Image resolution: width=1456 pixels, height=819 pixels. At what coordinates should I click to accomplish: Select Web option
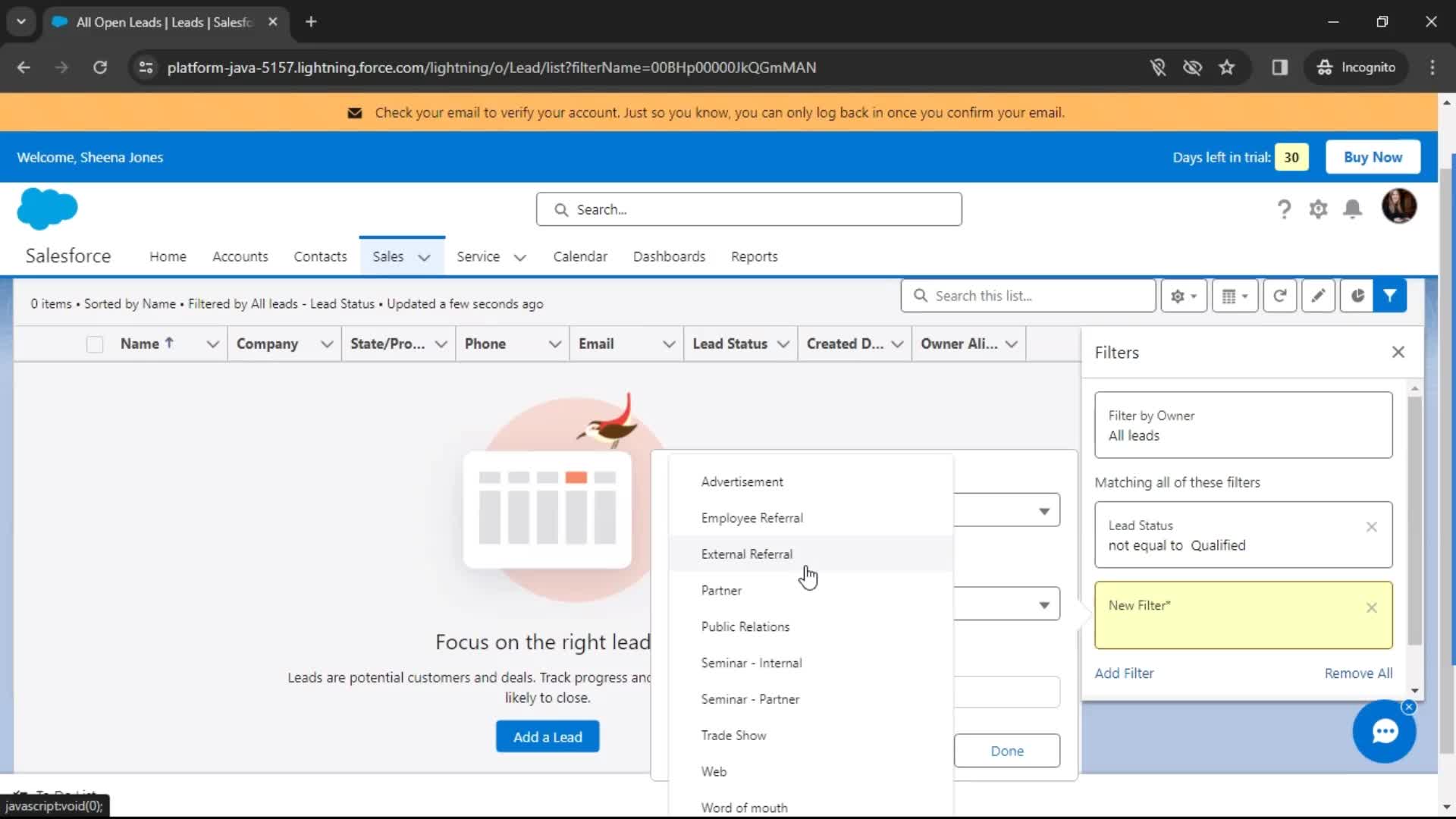coord(811,771)
